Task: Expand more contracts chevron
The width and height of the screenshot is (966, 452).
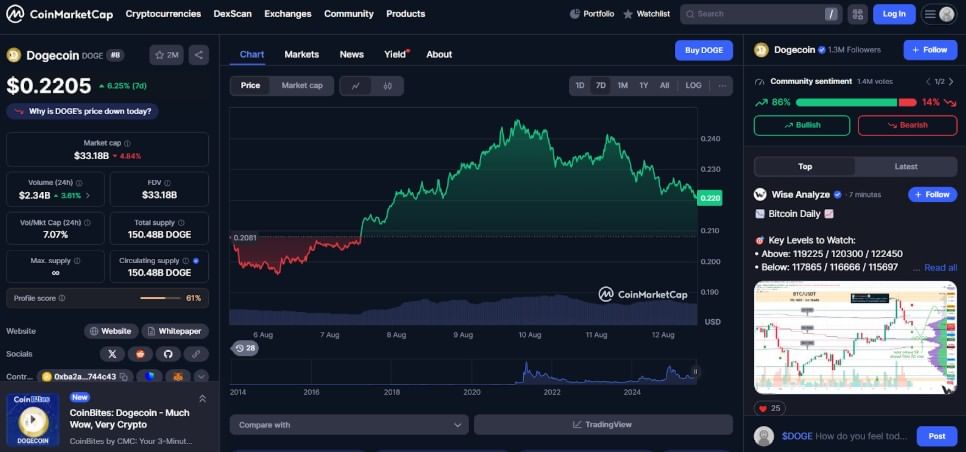Action: tap(201, 376)
